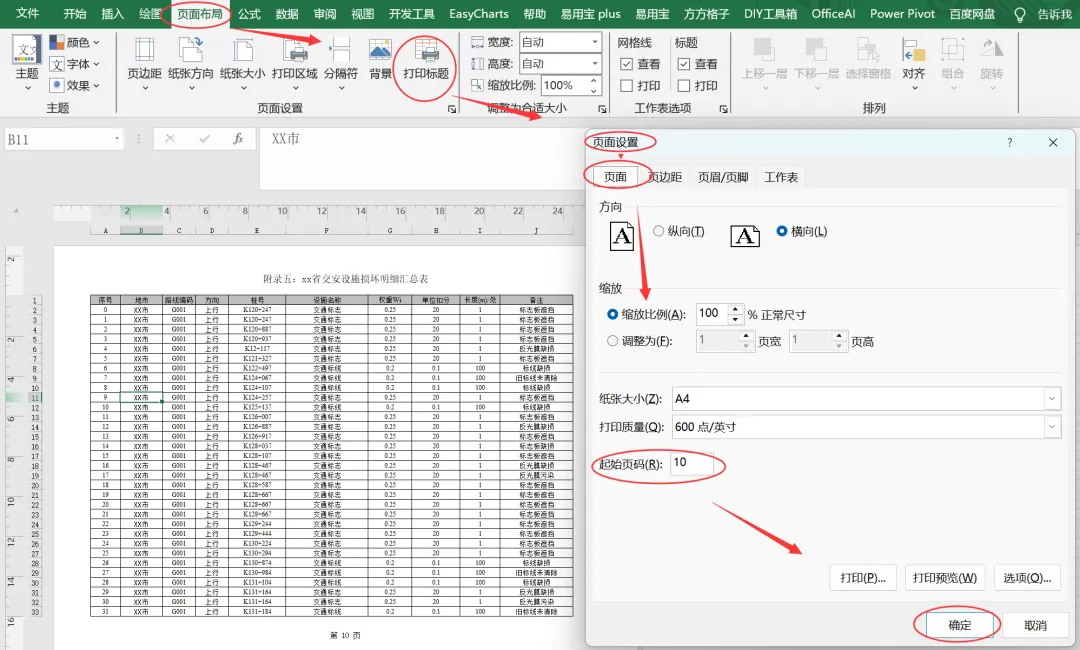Open the 主题 themes gallery icon

pos(27,50)
